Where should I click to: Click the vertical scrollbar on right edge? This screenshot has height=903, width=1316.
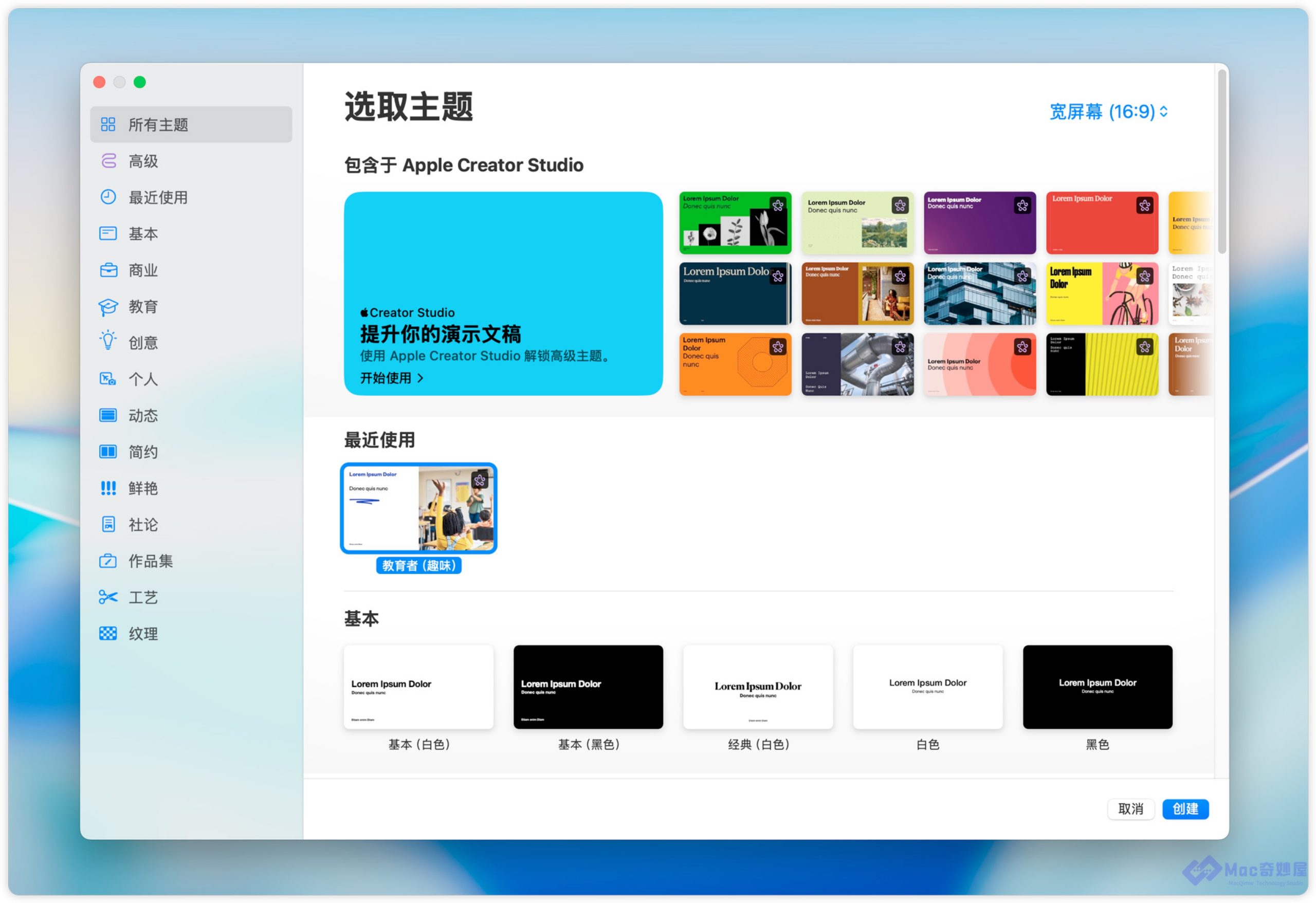(1221, 161)
